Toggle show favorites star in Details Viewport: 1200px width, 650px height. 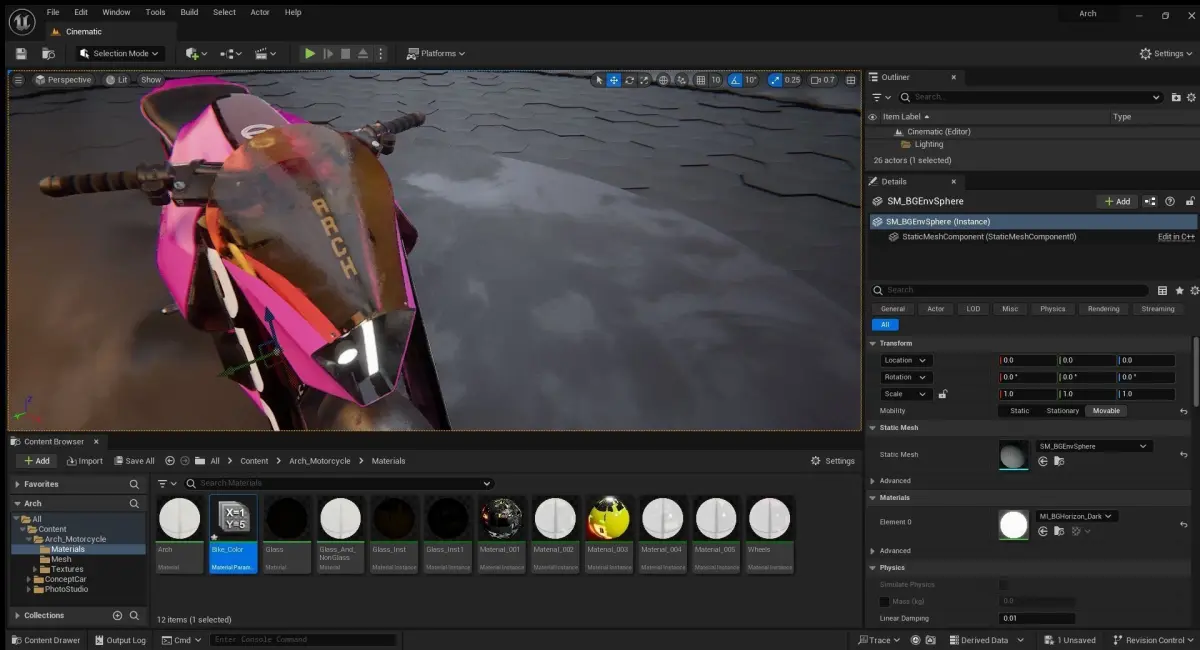pos(1180,290)
